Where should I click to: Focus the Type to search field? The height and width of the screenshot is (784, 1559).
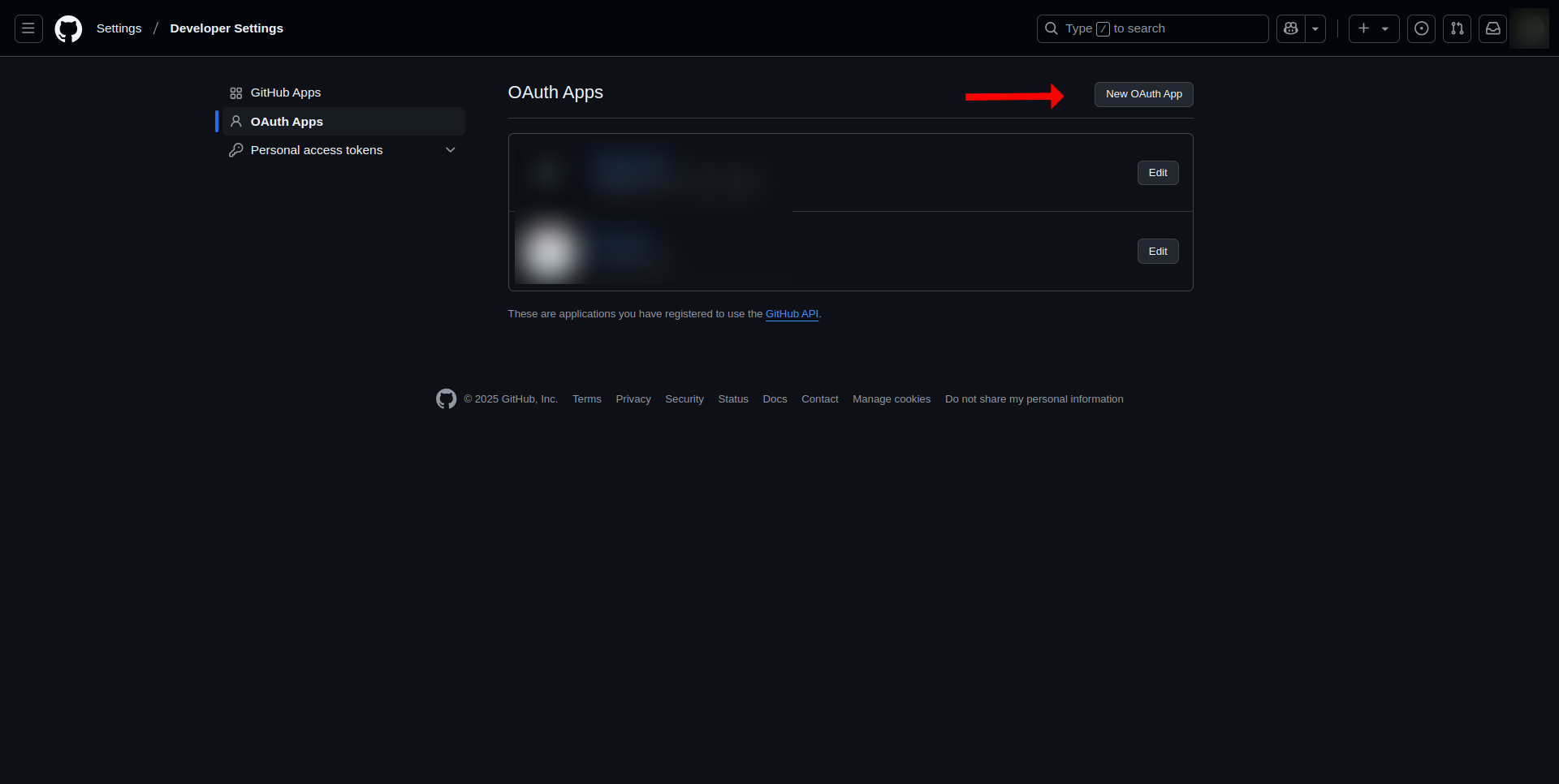(x=1152, y=28)
